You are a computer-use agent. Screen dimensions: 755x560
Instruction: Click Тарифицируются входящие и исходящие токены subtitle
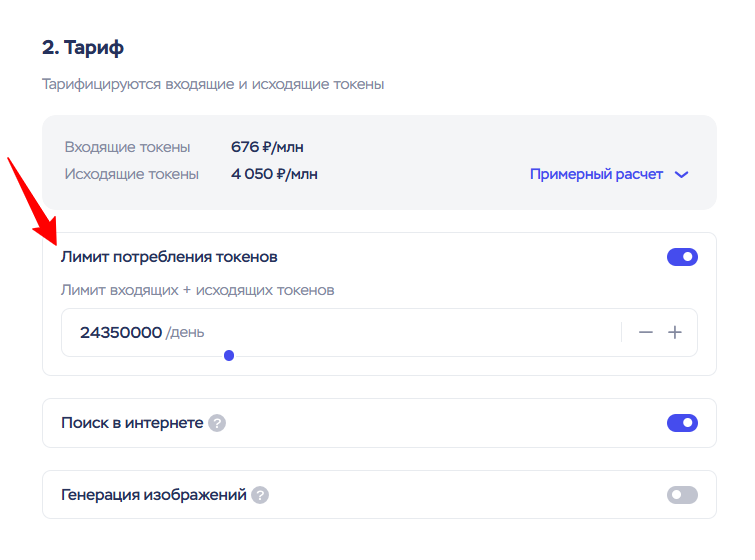click(x=213, y=84)
